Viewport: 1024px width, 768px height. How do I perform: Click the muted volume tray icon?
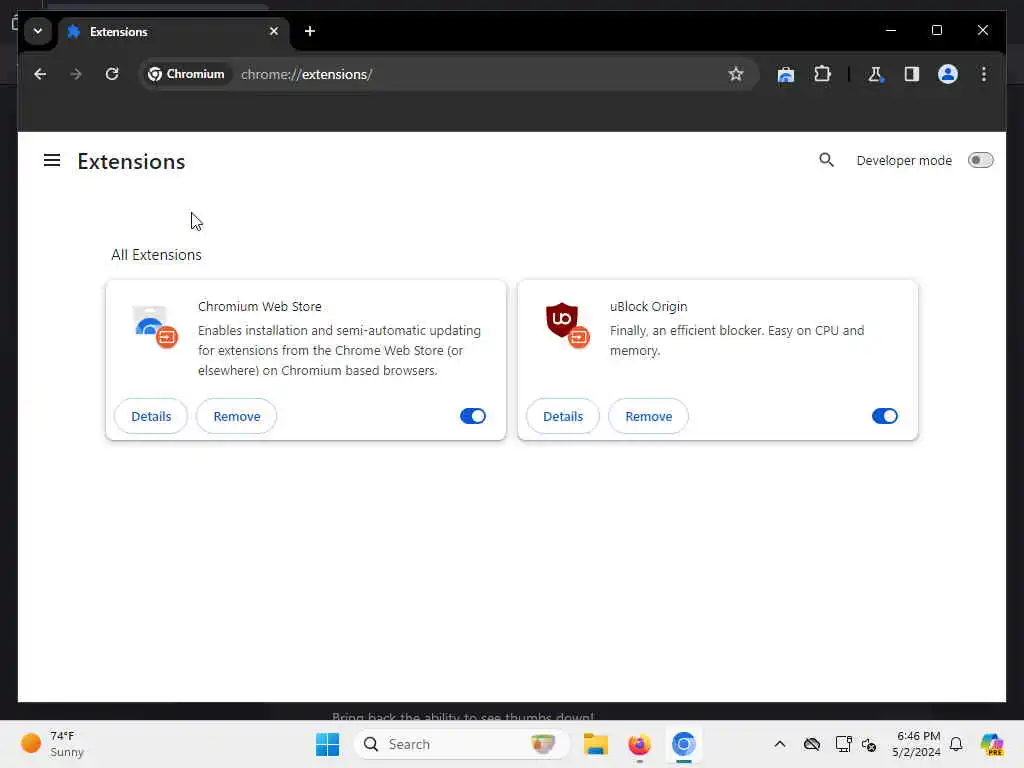(x=869, y=744)
